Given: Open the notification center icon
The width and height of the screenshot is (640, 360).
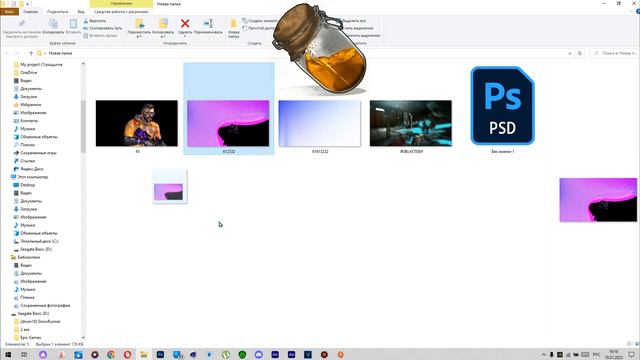Looking at the screenshot, I should pyautogui.click(x=631, y=354).
